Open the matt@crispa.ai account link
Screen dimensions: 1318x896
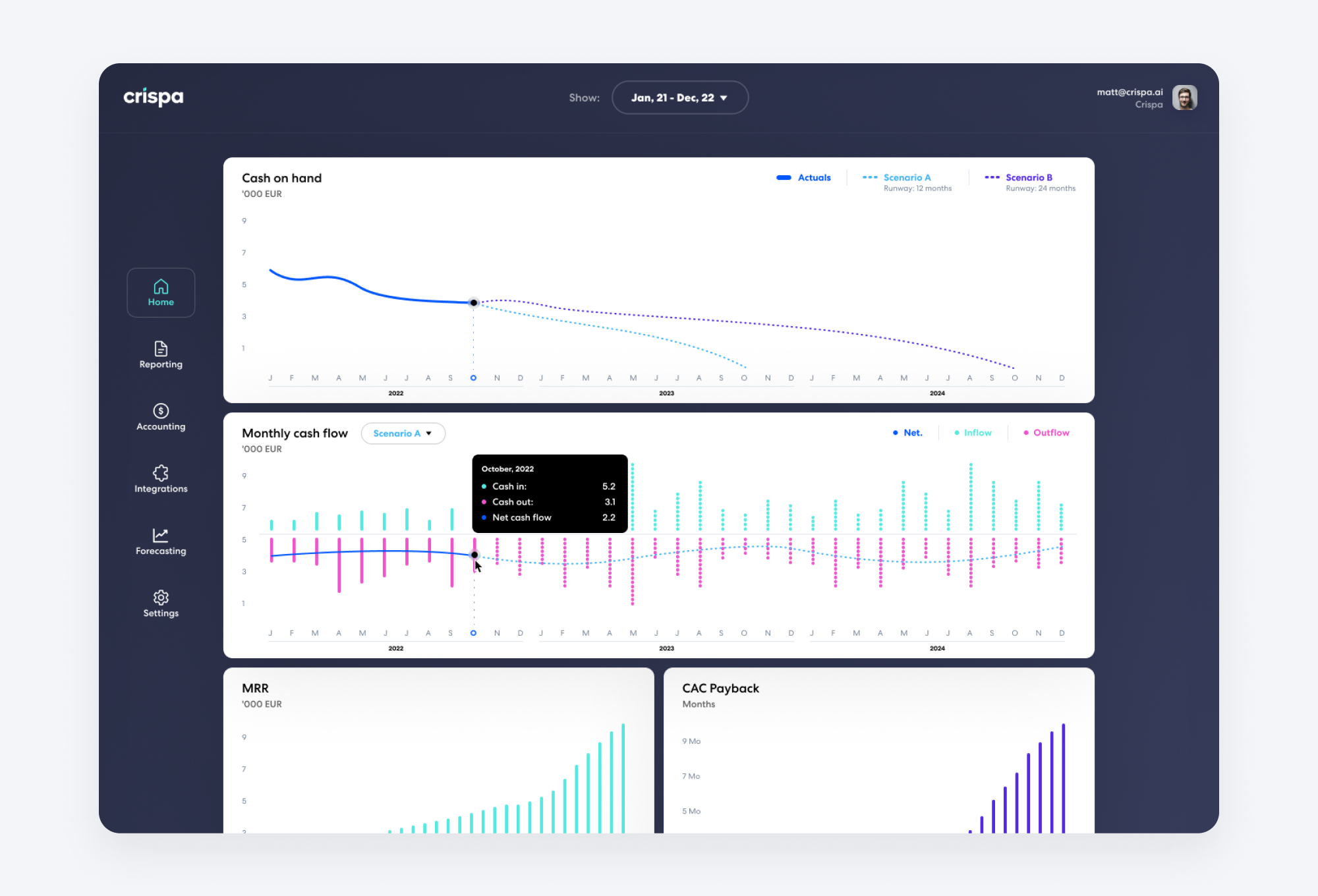[x=1130, y=92]
